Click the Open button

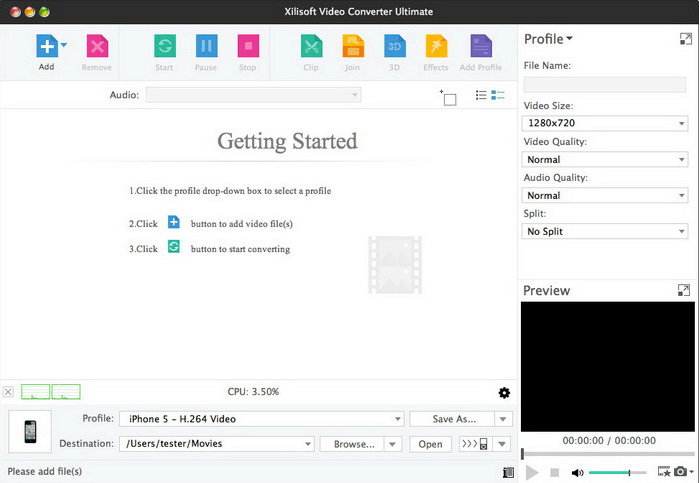pos(430,444)
